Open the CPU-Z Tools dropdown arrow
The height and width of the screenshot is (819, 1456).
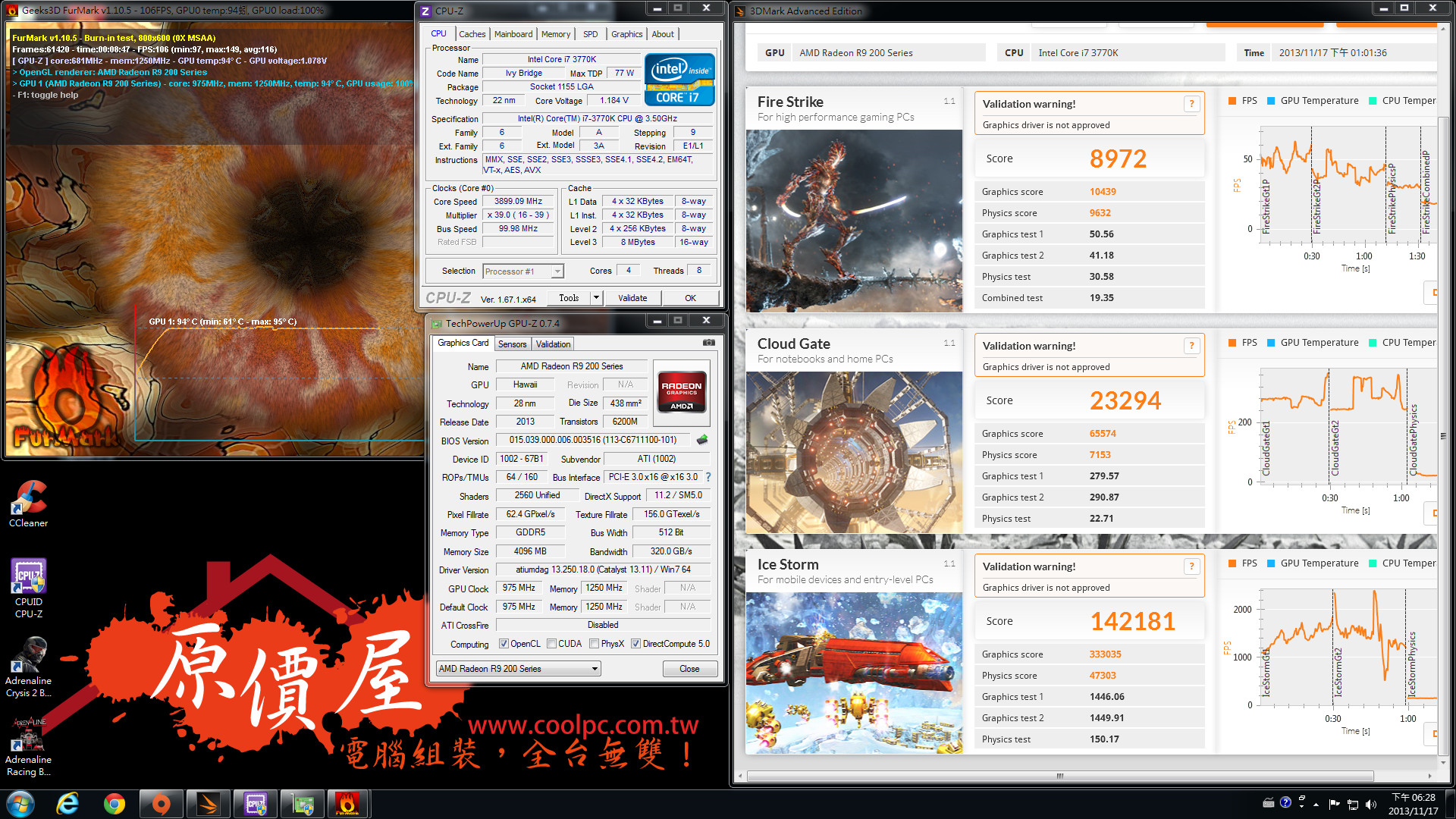pos(596,298)
